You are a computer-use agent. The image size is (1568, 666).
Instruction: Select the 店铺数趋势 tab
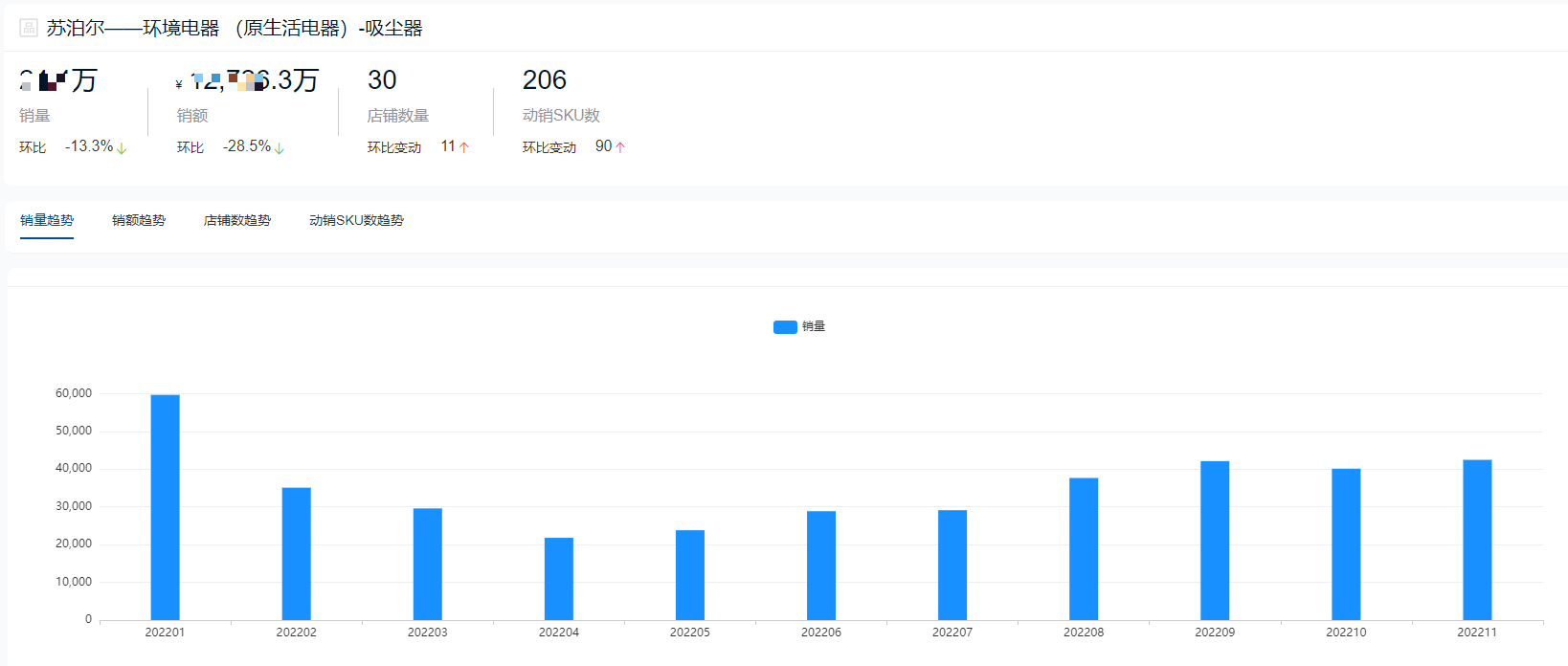237,220
